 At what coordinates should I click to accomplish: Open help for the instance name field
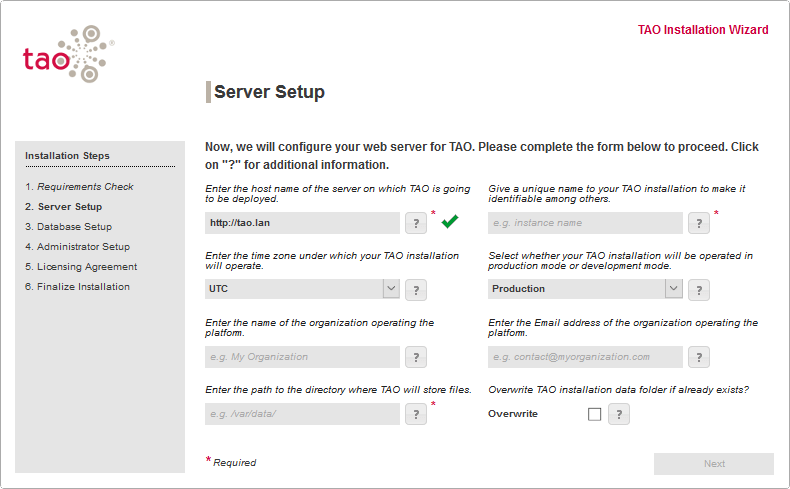click(698, 222)
